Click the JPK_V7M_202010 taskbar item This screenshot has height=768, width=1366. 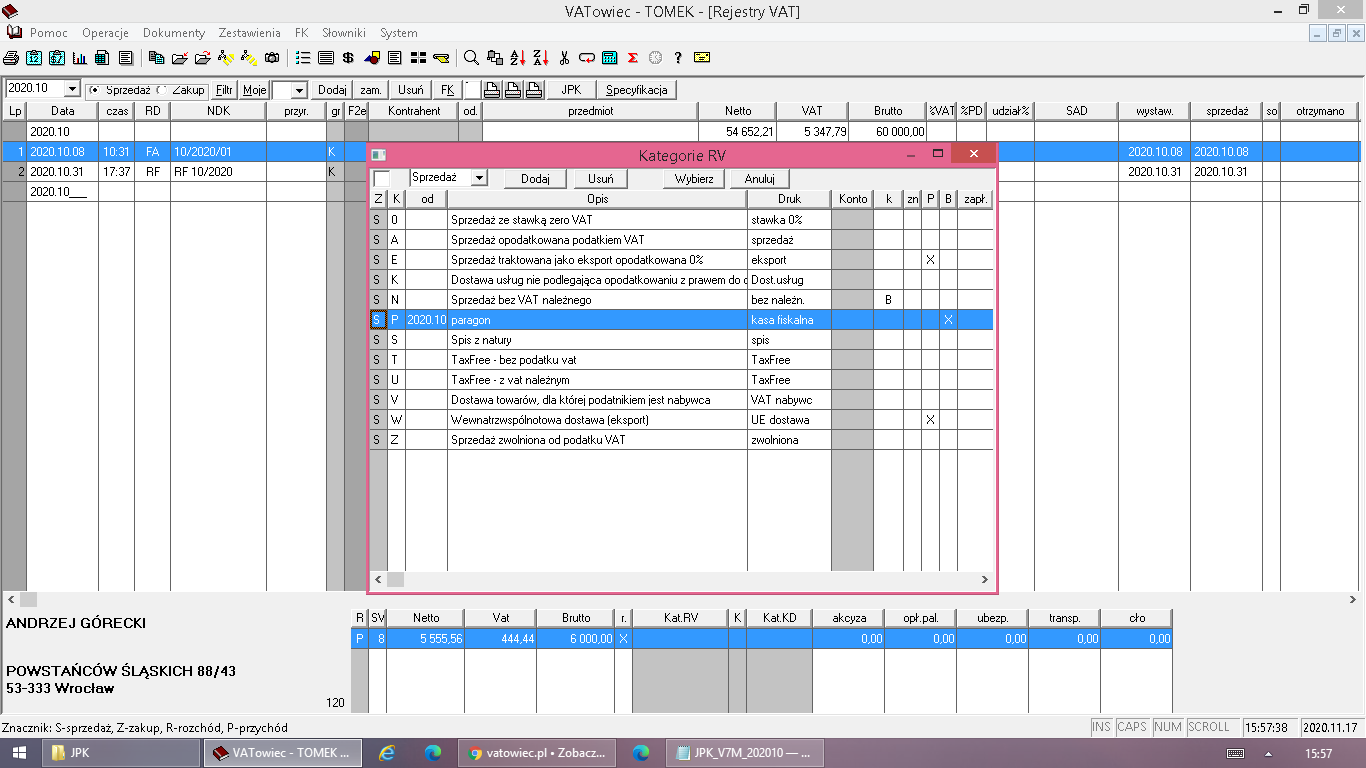[743, 753]
